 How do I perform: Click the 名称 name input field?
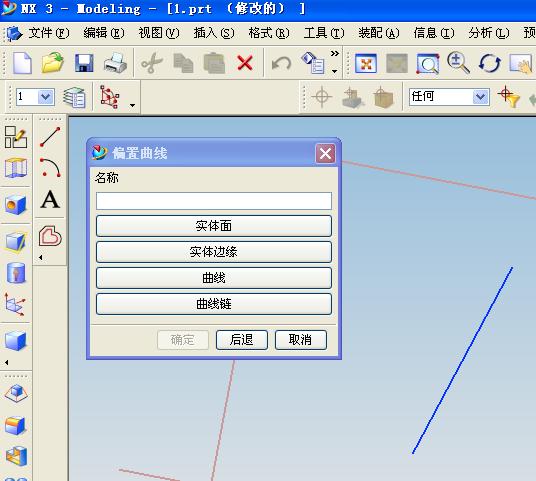click(214, 201)
